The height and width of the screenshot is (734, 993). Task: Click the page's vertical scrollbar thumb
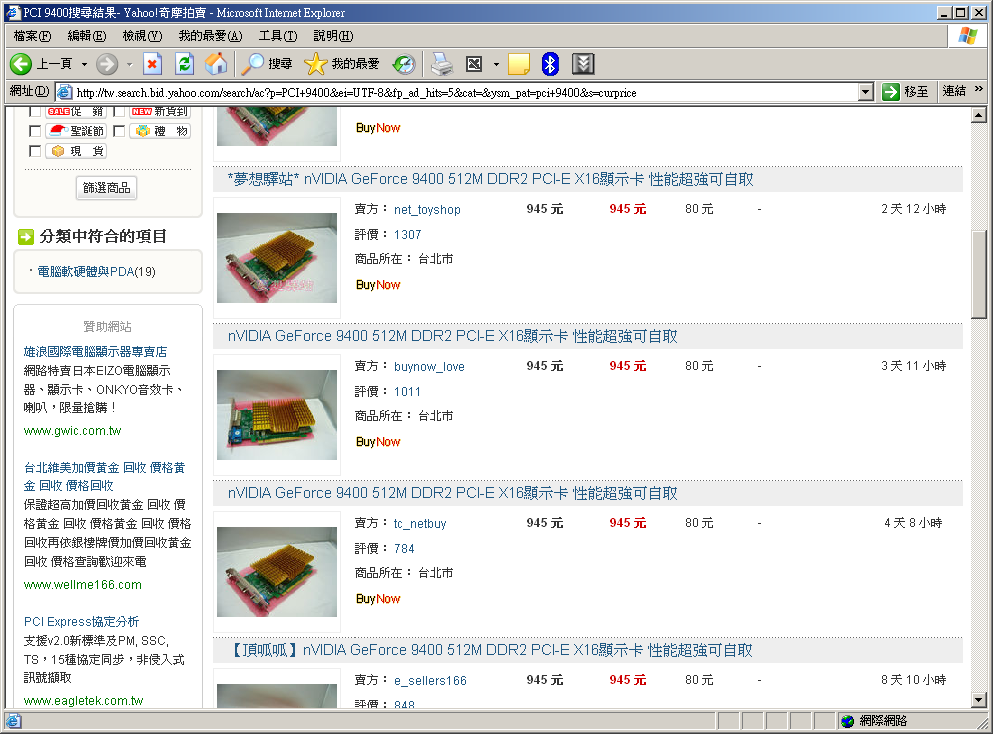coord(979,272)
